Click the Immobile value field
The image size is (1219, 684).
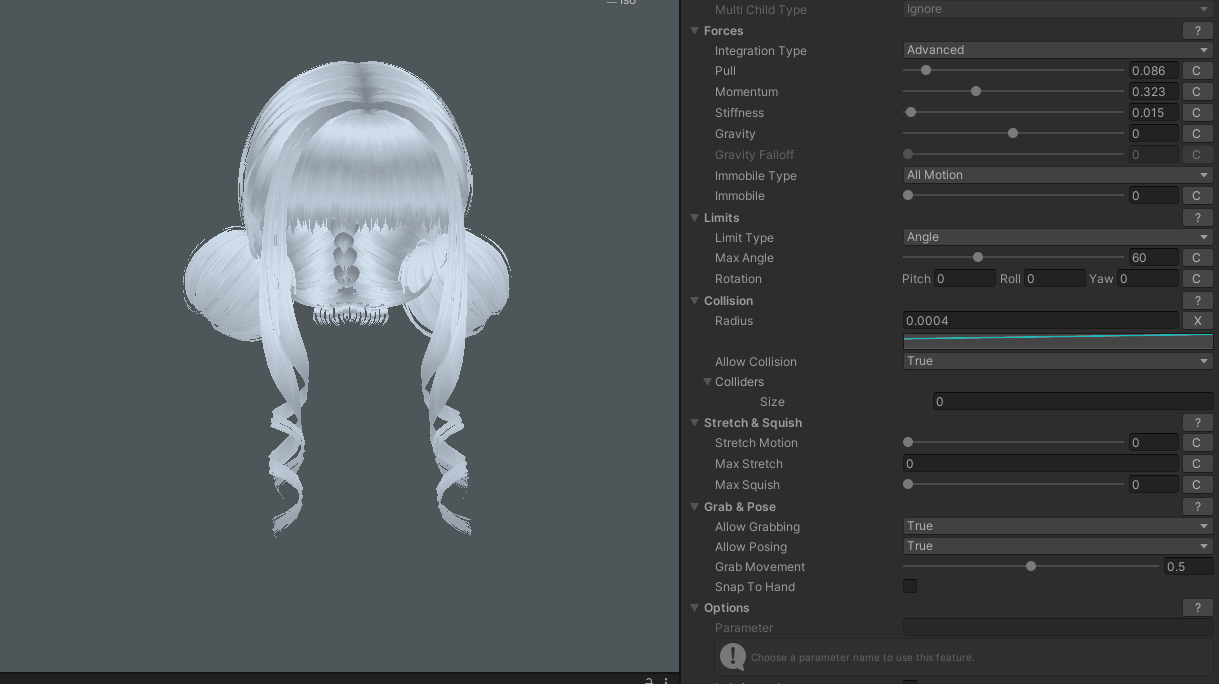click(x=1153, y=196)
